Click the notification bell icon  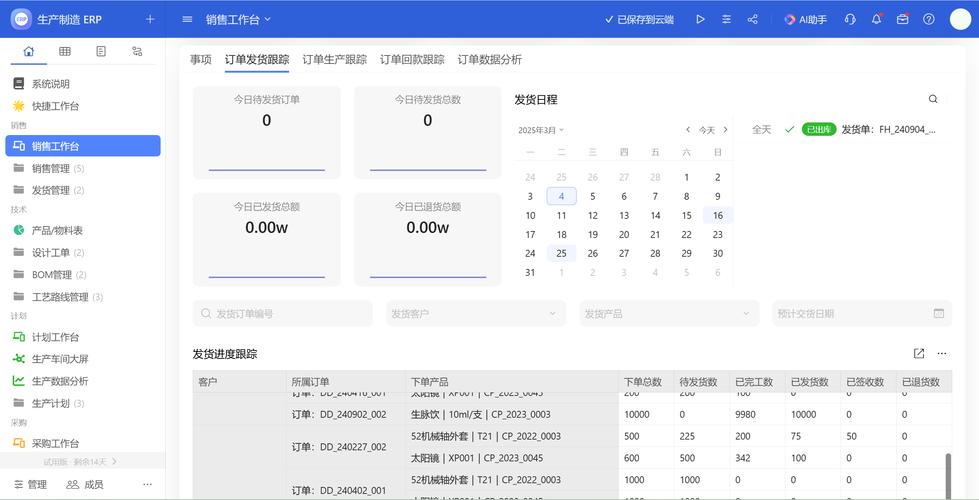pyautogui.click(x=877, y=19)
